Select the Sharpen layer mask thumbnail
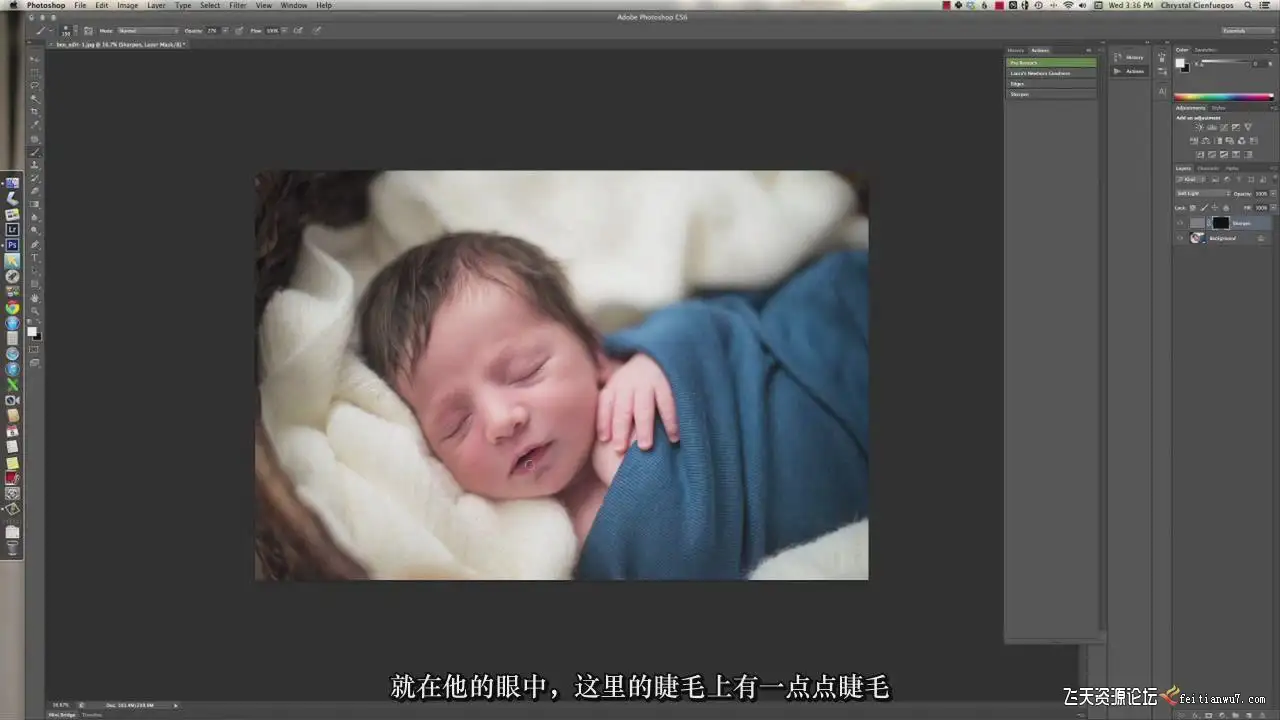 click(x=1221, y=223)
